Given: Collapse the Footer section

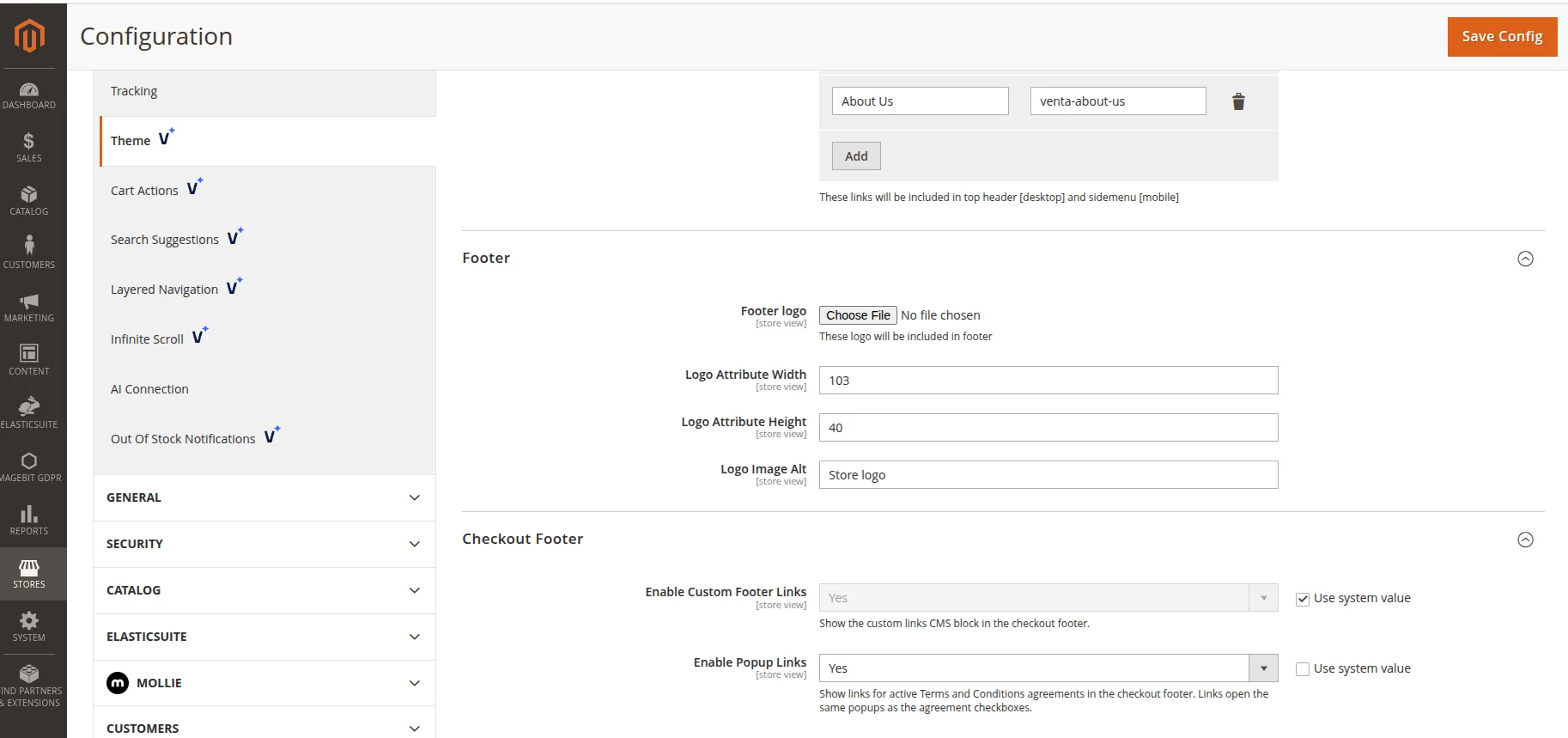Looking at the screenshot, I should 1525,259.
